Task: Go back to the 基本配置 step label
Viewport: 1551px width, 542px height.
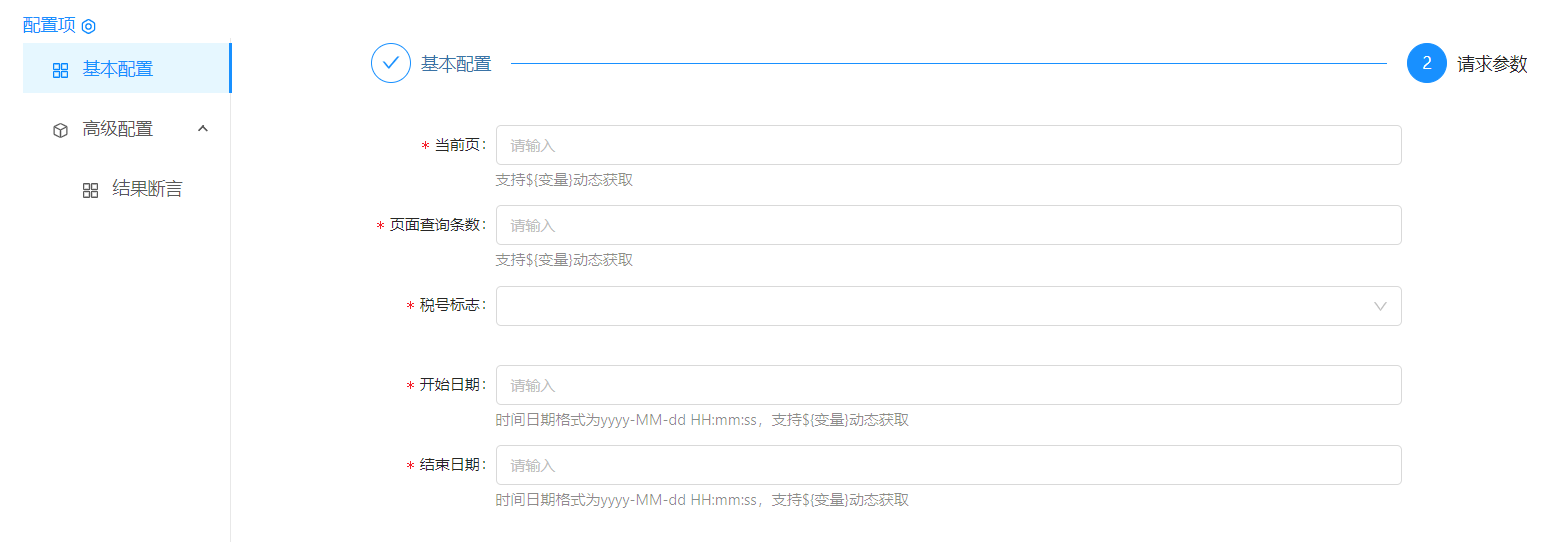Action: (x=456, y=64)
